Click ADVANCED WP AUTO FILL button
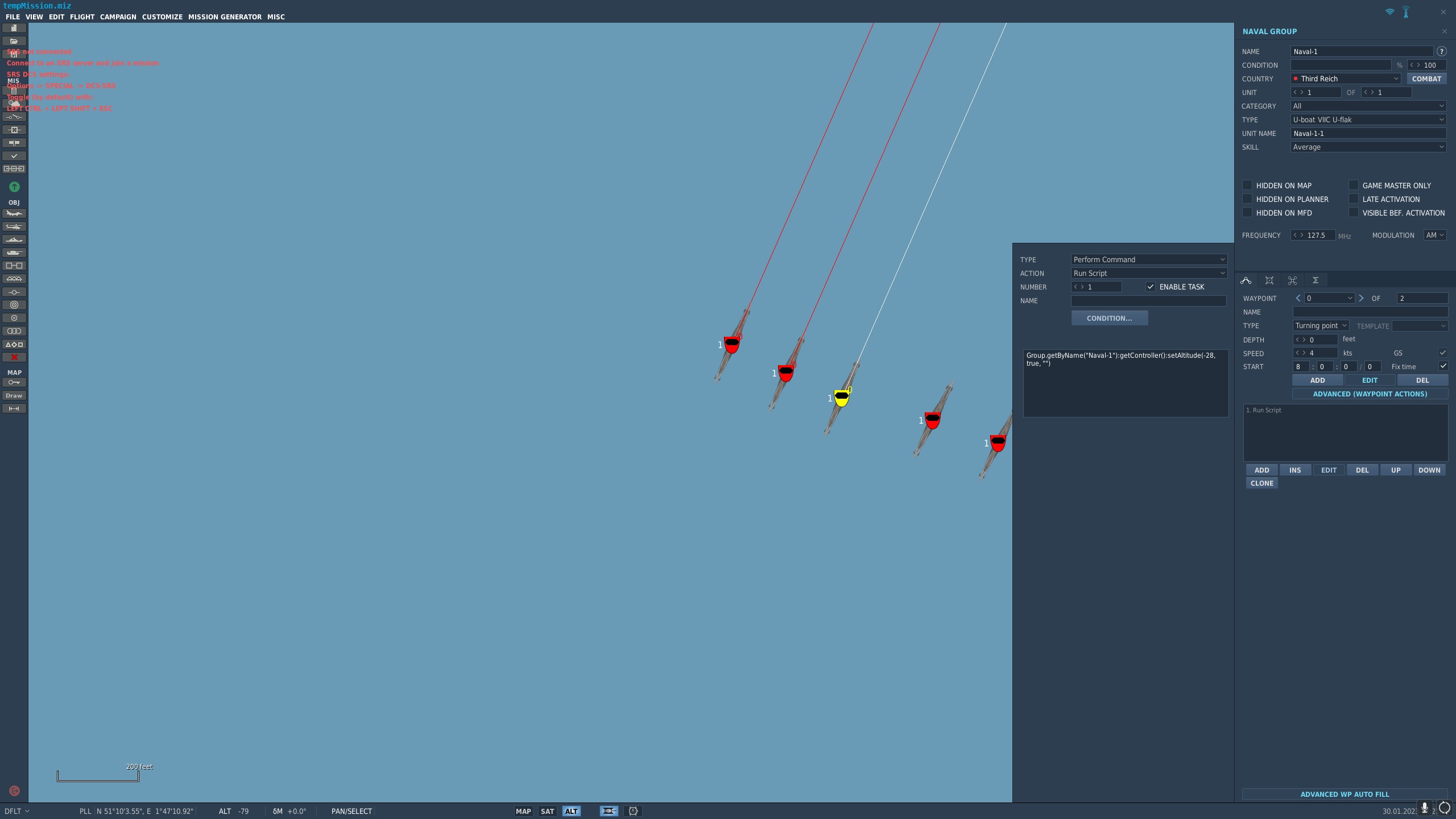 [x=1345, y=794]
